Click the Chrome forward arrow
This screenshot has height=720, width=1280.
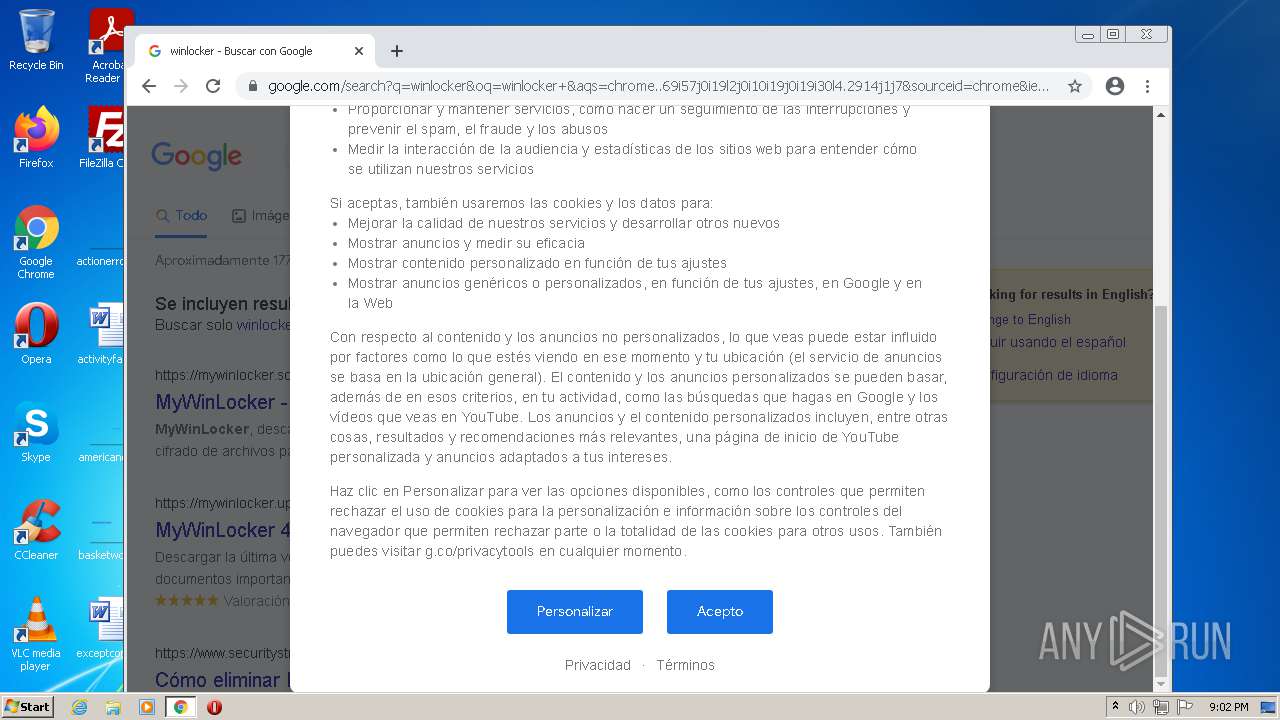click(181, 86)
